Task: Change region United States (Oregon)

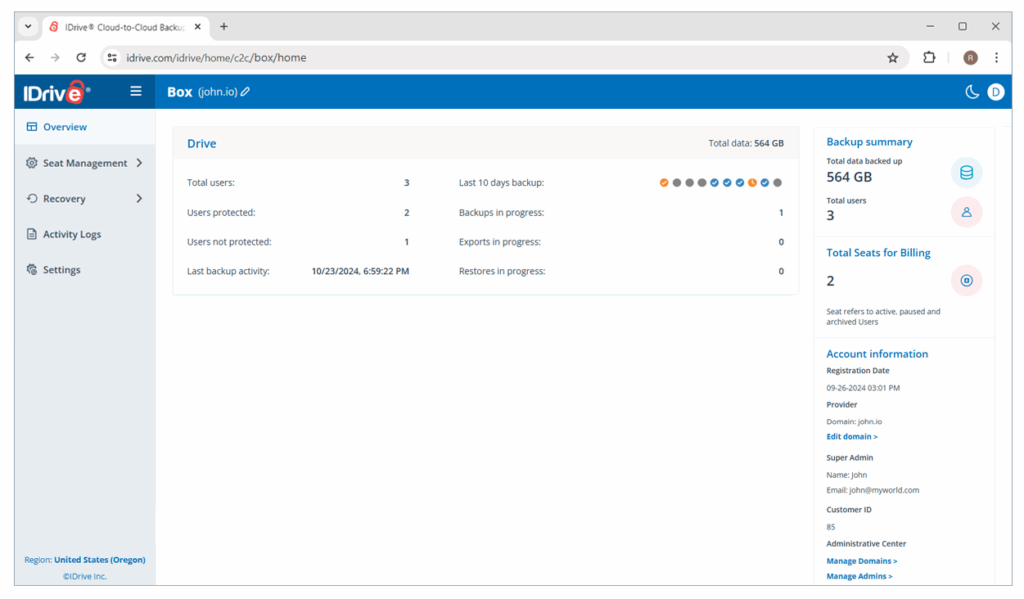Action: [100, 560]
